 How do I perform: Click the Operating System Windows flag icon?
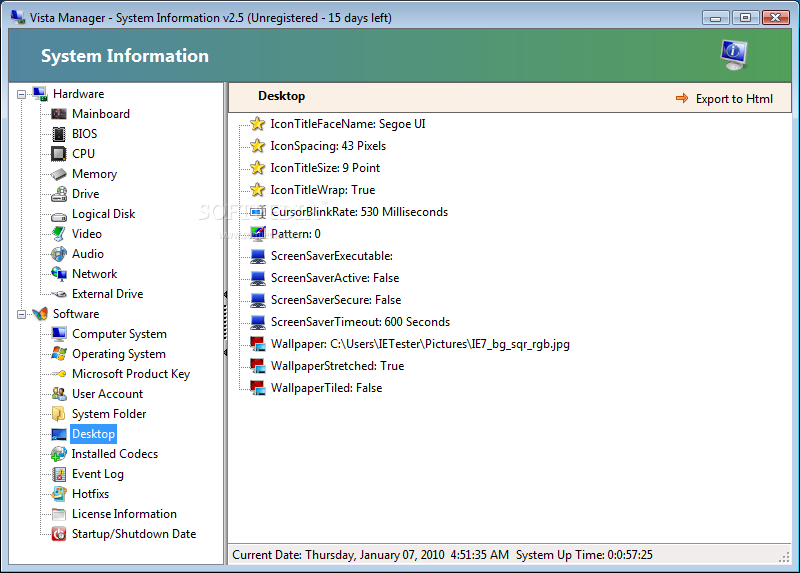click(59, 354)
